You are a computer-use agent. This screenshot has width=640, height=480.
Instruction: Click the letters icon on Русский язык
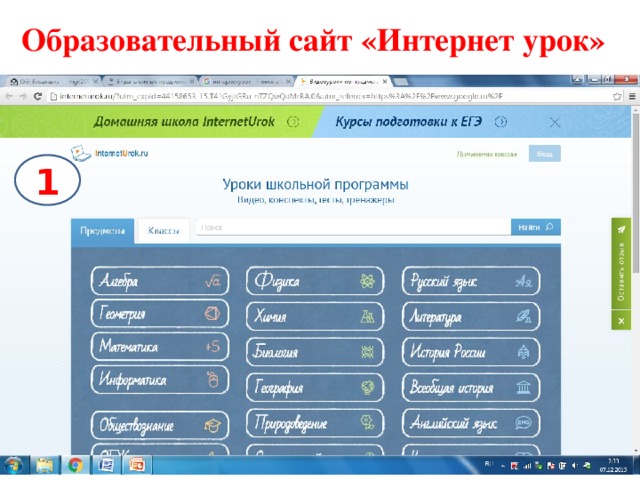pyautogui.click(x=523, y=281)
